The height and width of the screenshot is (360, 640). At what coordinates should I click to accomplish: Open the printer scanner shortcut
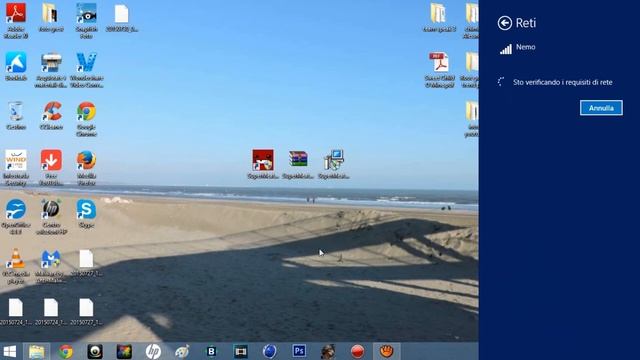tap(51, 70)
